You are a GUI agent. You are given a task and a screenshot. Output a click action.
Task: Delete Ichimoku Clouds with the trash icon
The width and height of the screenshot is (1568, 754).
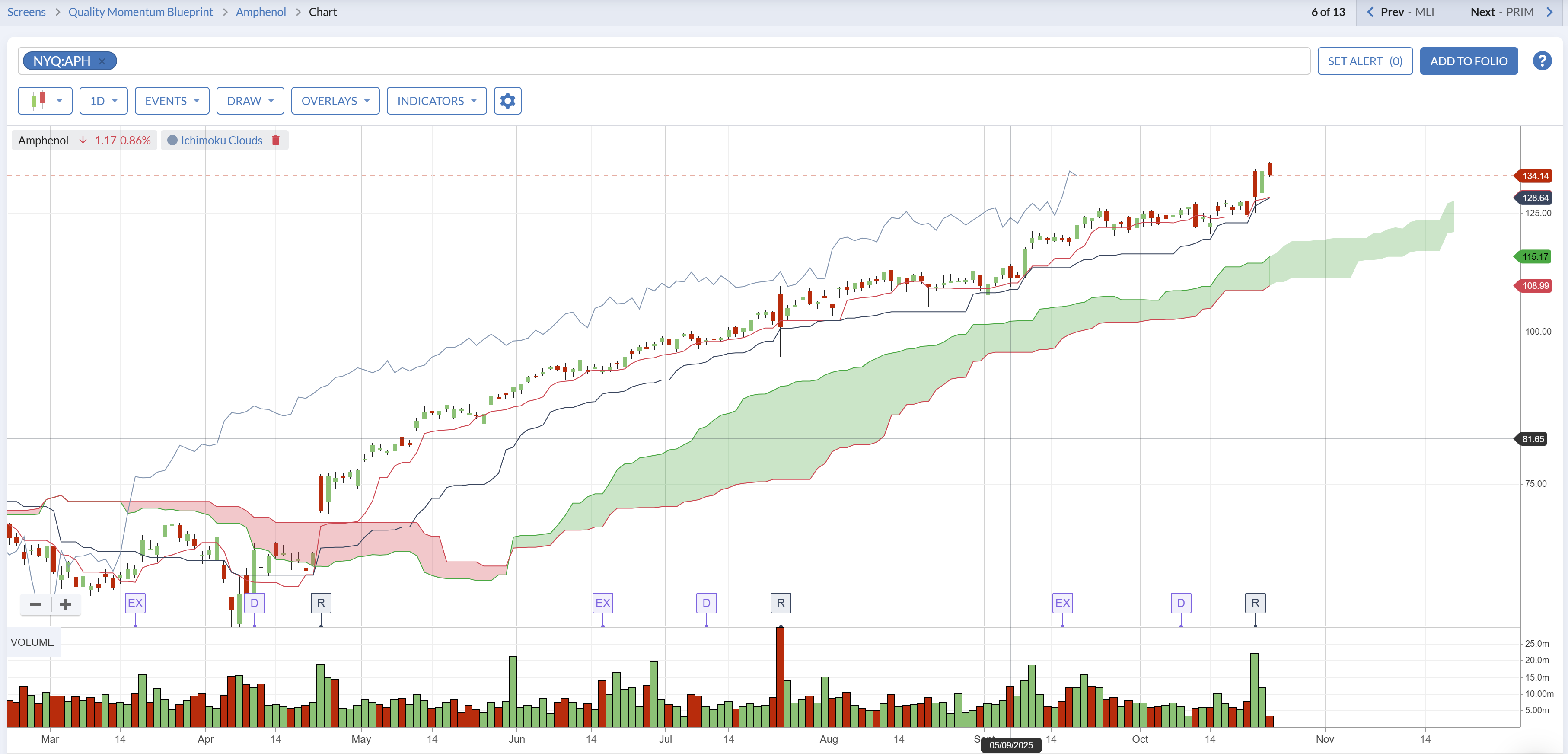pos(276,140)
